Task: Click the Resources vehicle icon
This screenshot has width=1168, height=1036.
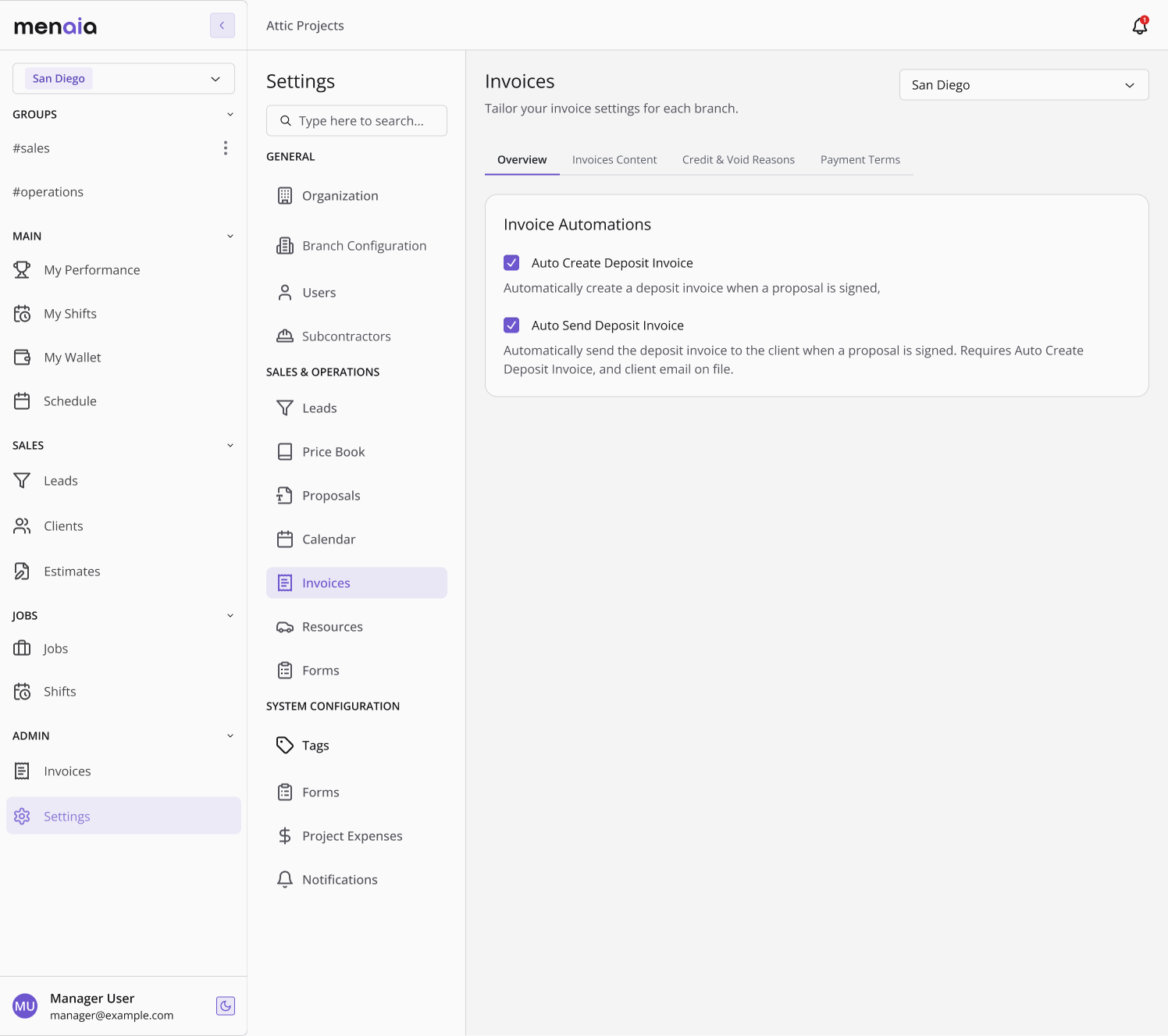Action: point(285,627)
